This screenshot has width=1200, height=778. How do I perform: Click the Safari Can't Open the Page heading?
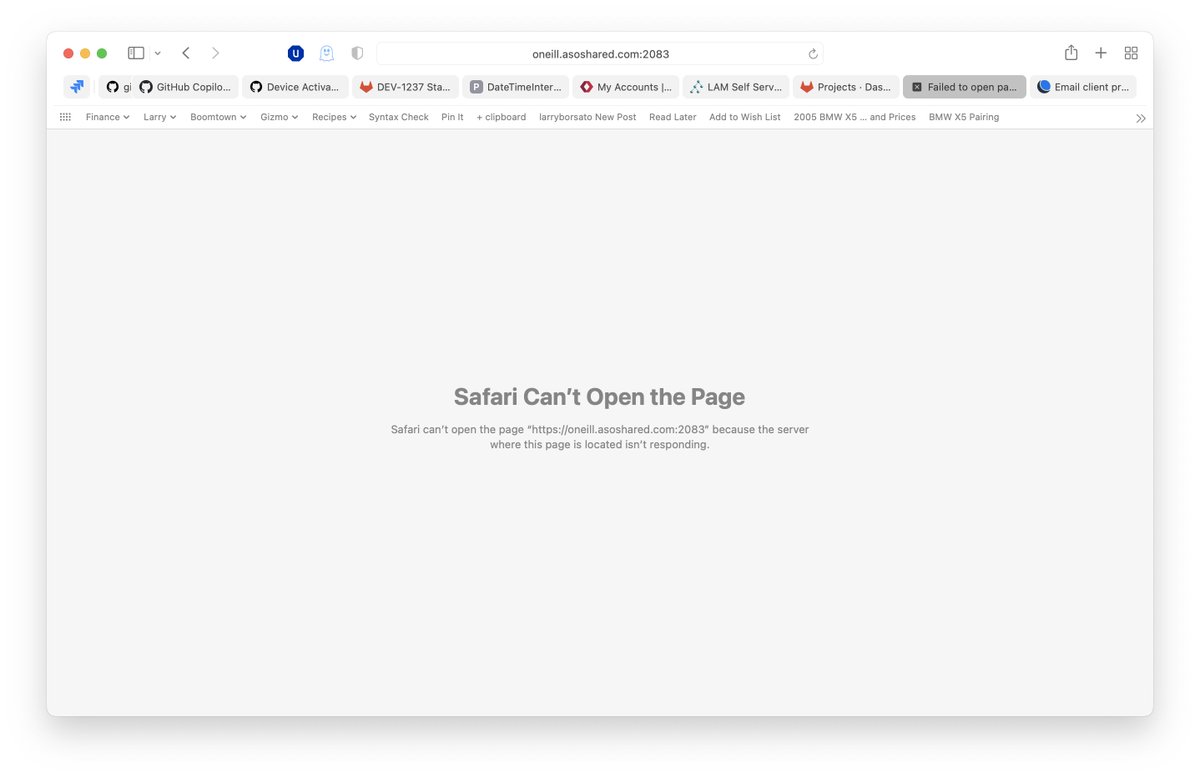click(599, 397)
